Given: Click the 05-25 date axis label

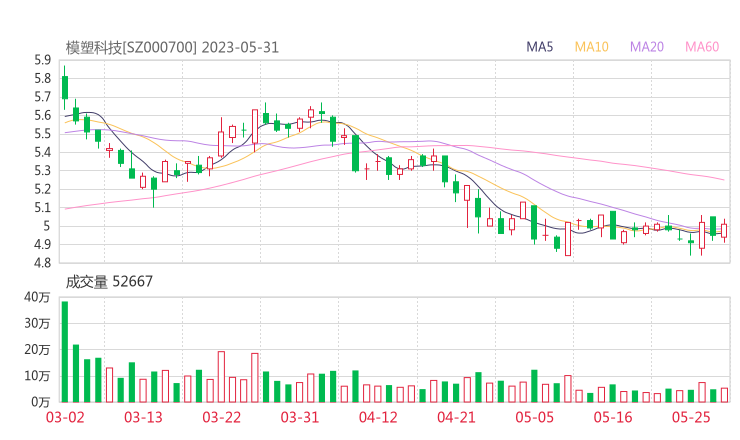Looking at the screenshot, I should click(x=691, y=417).
